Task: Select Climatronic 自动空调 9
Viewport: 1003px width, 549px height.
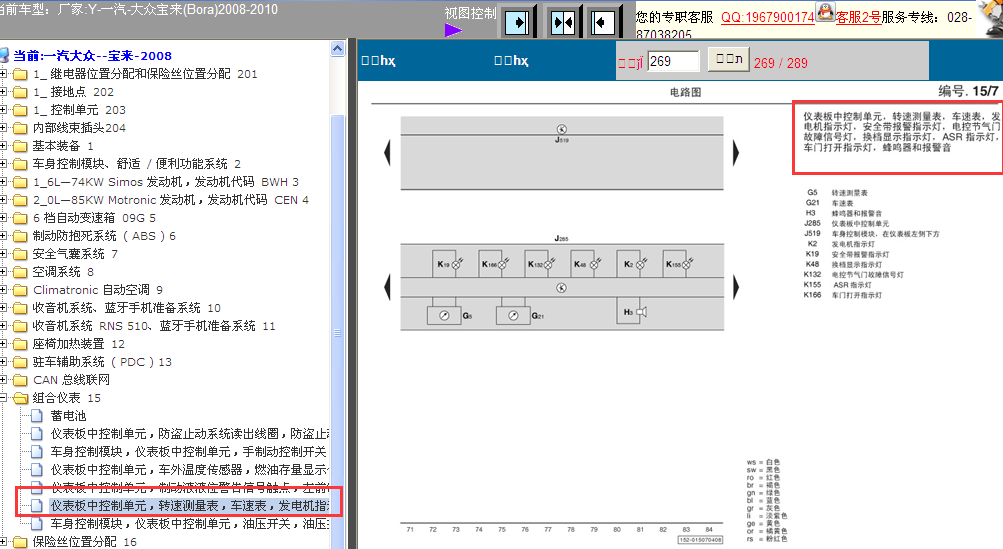Action: pos(98,290)
